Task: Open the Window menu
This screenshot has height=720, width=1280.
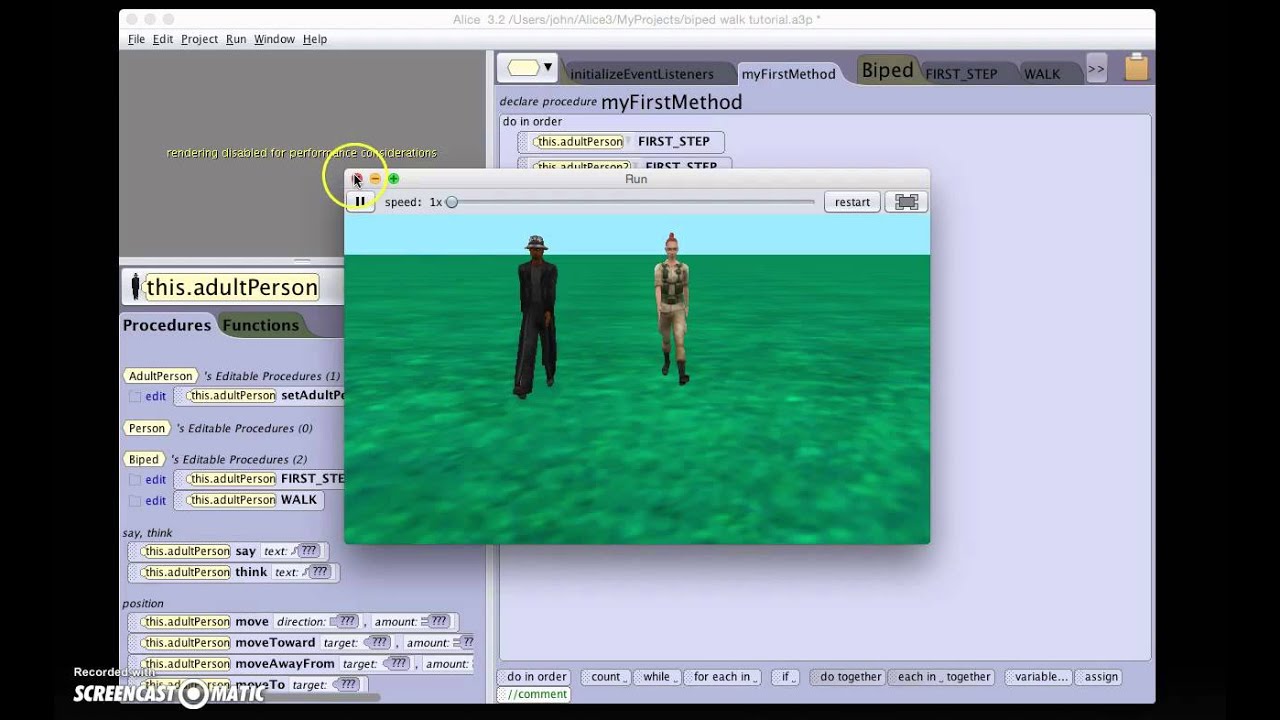Action: click(274, 39)
